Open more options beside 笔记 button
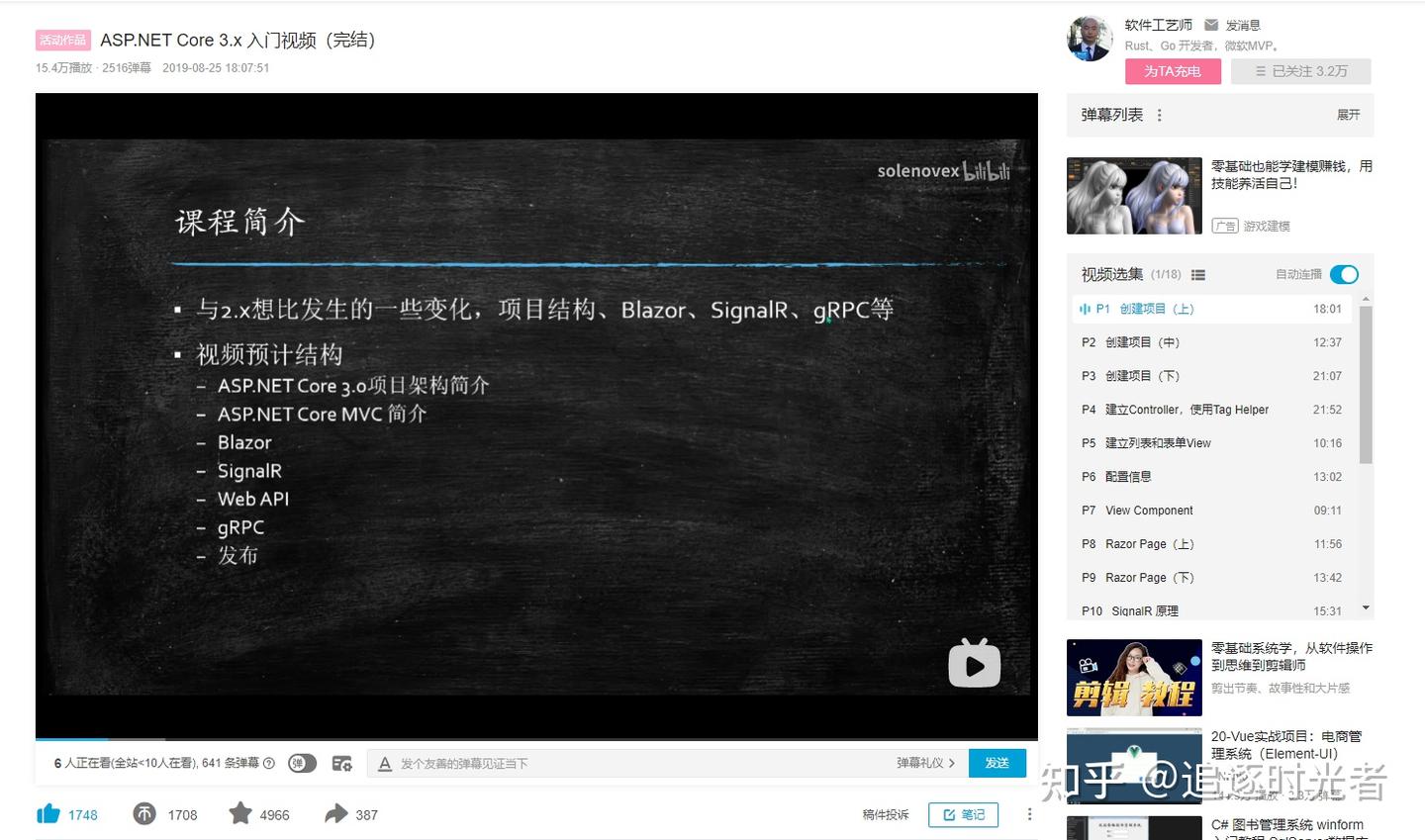 click(1029, 814)
